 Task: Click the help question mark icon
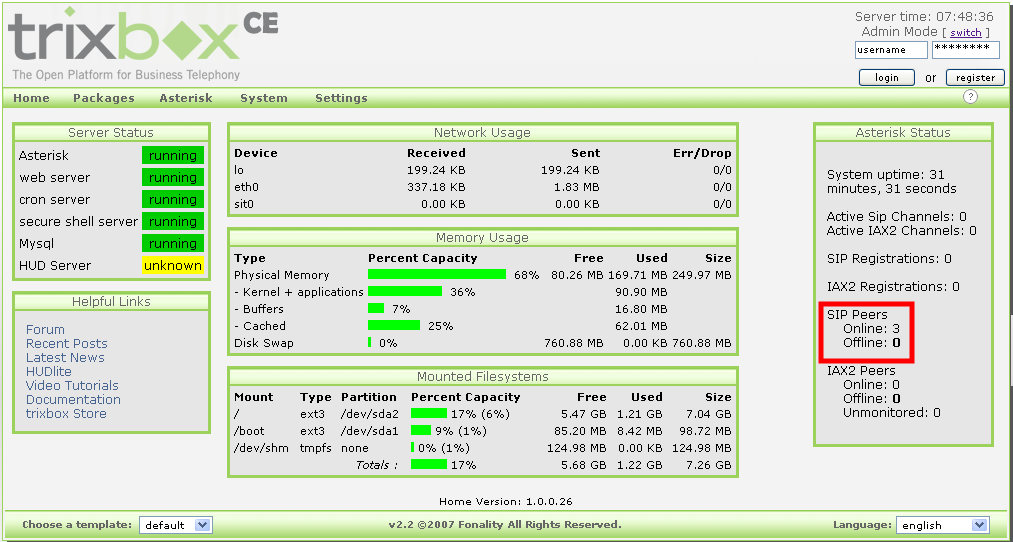coord(970,97)
